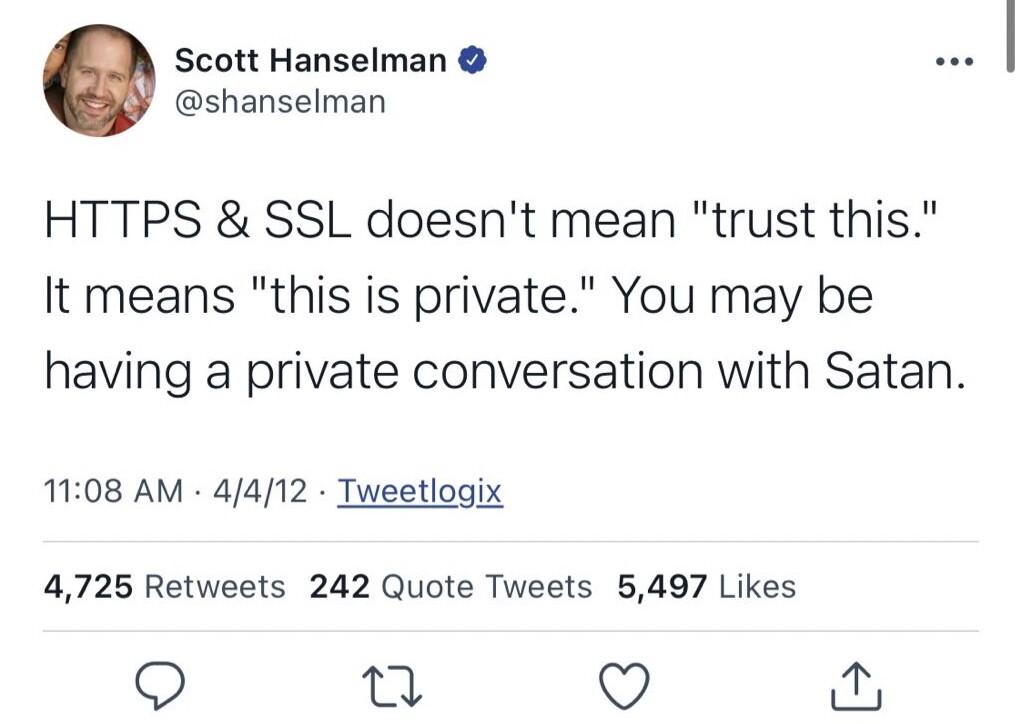Viewport: 1023px width, 724px height.
Task: Open the three-dot more options menu
Action: point(954,62)
